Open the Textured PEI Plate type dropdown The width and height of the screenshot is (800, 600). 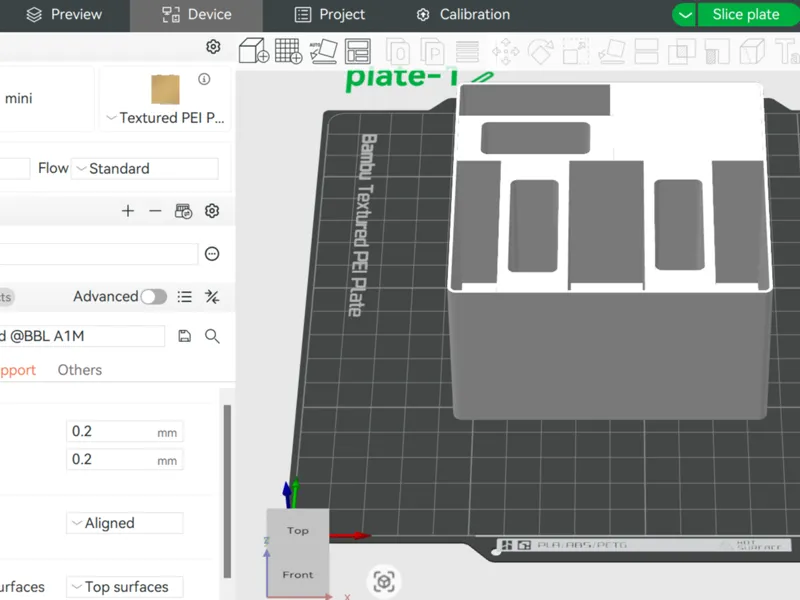coord(165,118)
